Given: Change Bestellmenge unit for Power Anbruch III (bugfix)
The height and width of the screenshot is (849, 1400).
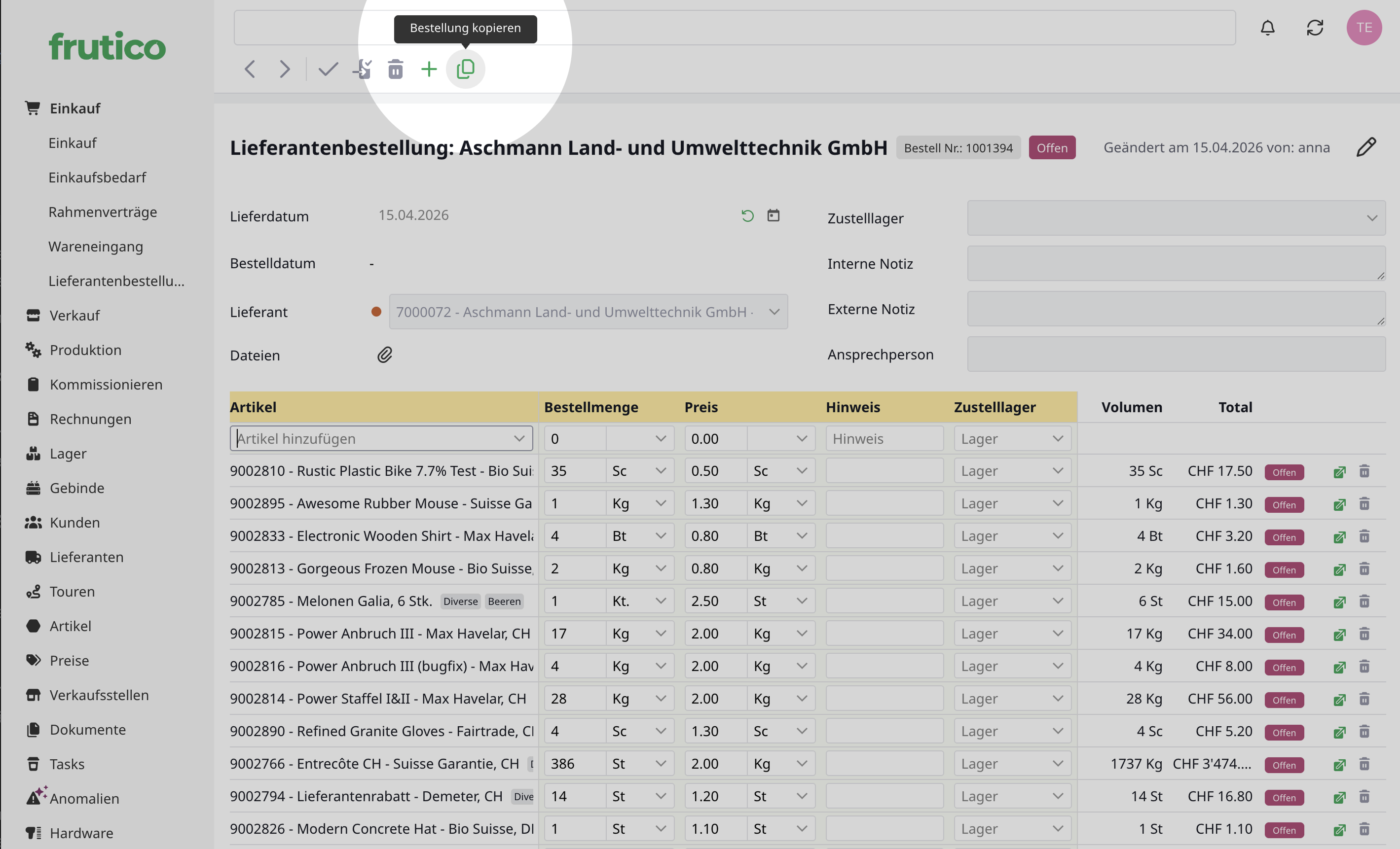Looking at the screenshot, I should pos(640,666).
